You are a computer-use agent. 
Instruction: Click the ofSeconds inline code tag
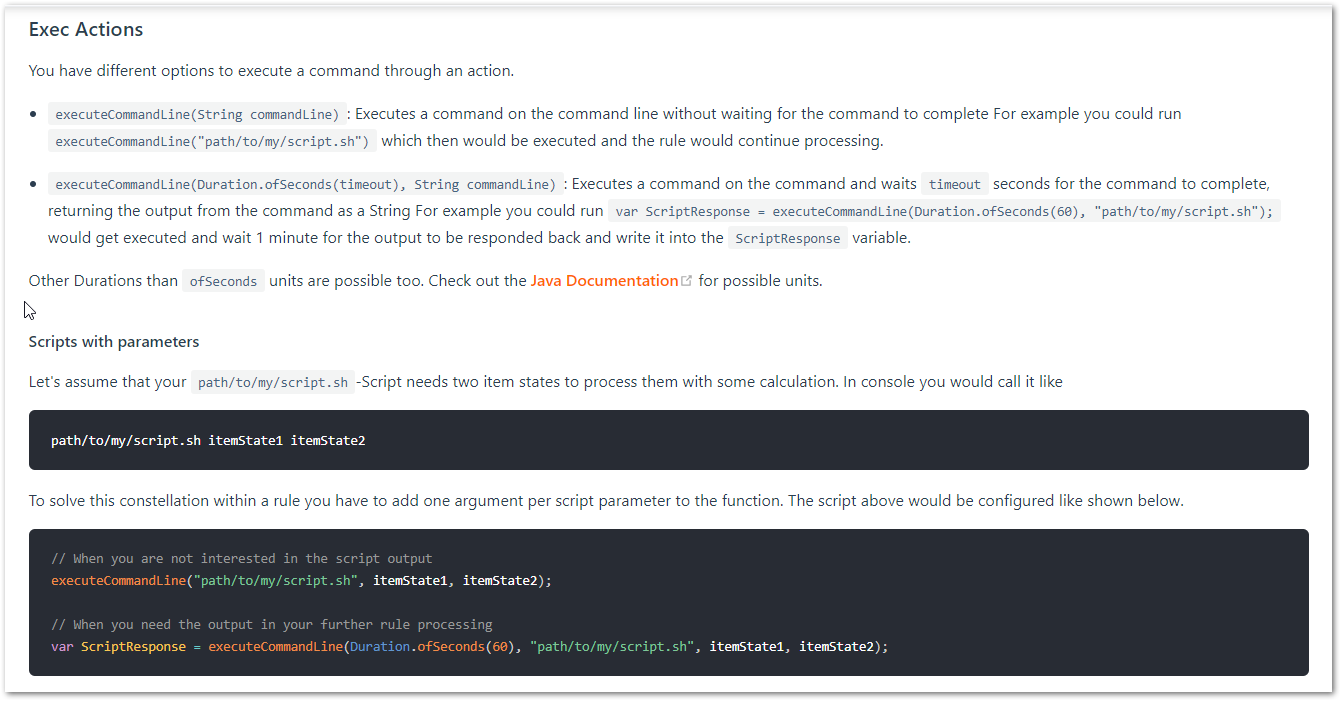coord(223,282)
